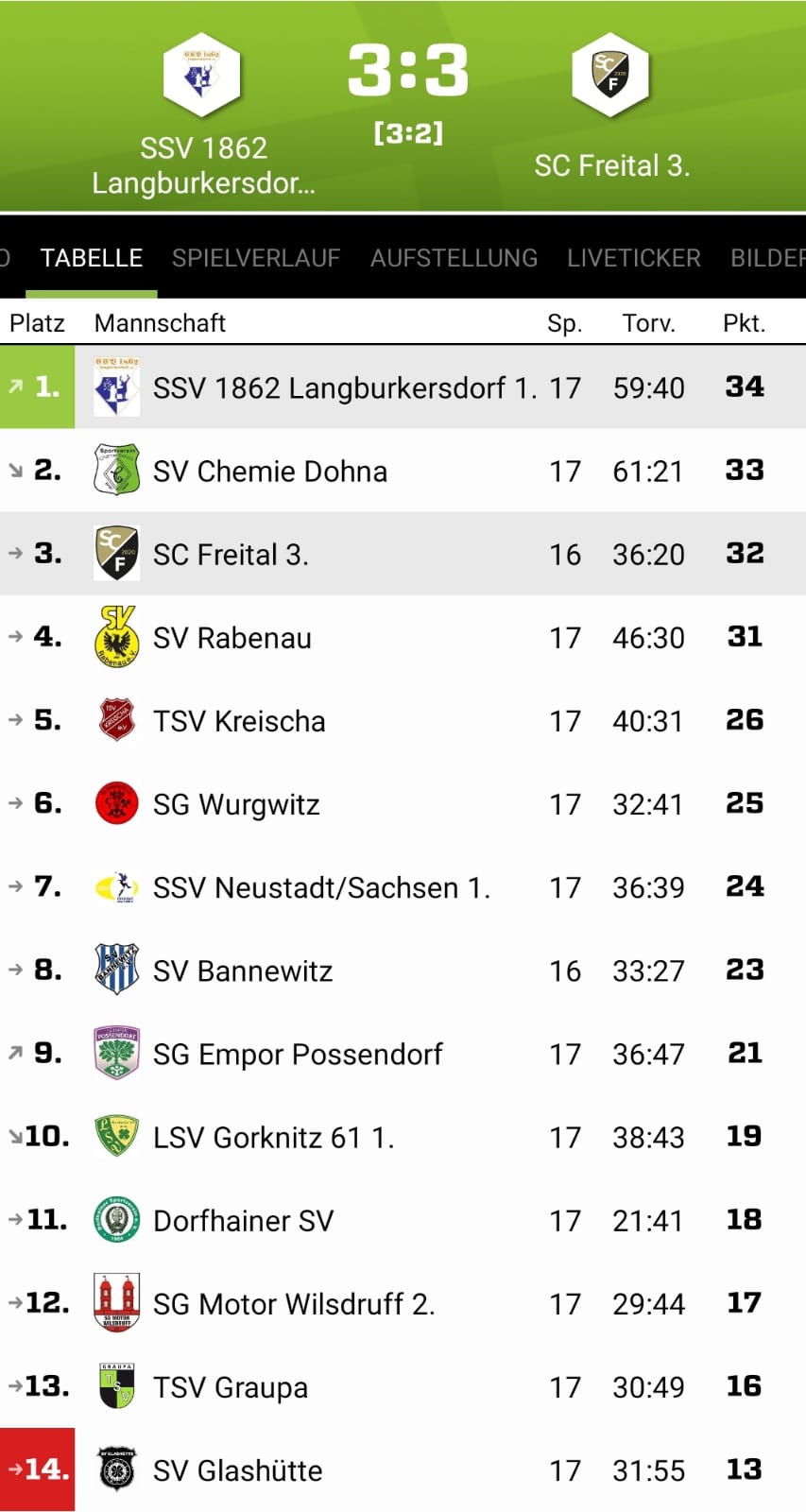Open Dorfhainer SV team name
This screenshot has width=806, height=1512.
coord(244,1220)
